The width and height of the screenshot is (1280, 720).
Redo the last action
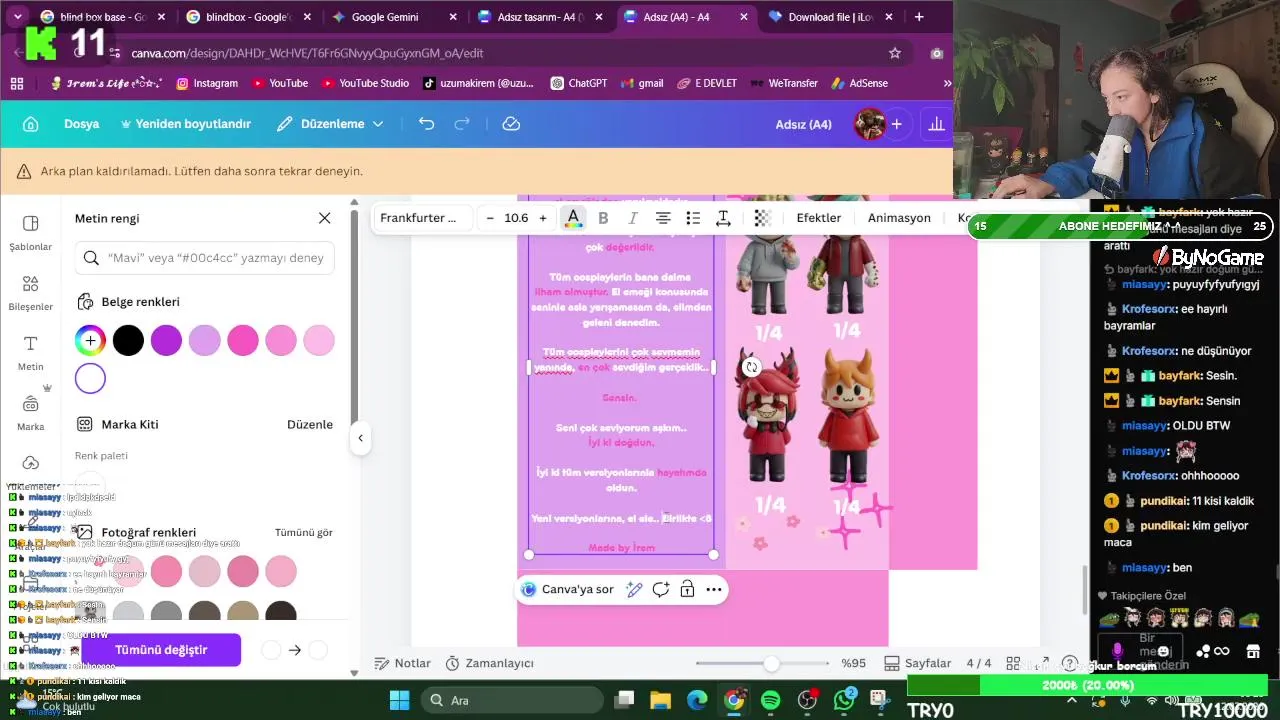[x=462, y=124]
